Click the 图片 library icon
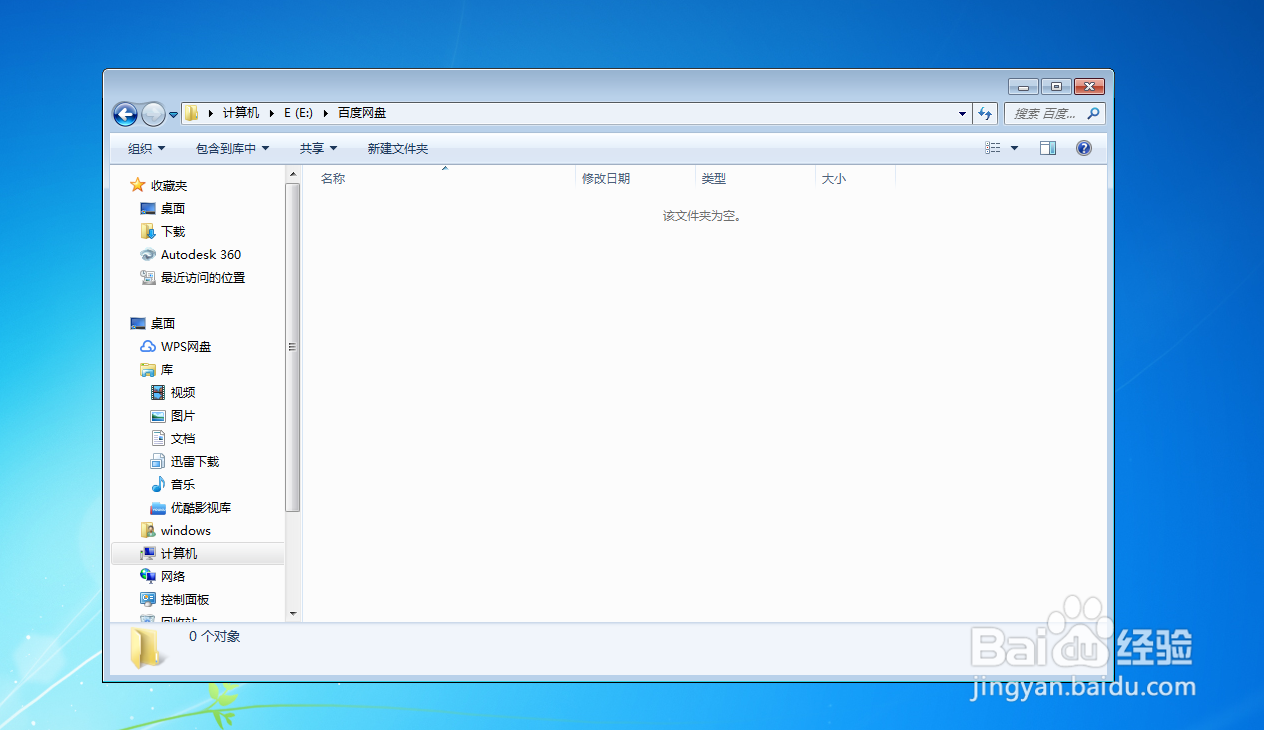Image resolution: width=1264 pixels, height=730 pixels. coord(158,415)
